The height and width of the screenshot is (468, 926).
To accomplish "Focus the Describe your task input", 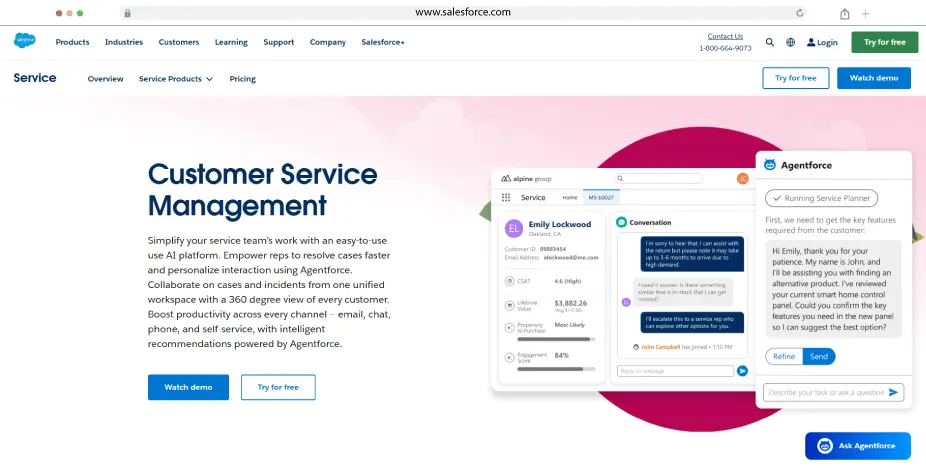I will pos(833,392).
